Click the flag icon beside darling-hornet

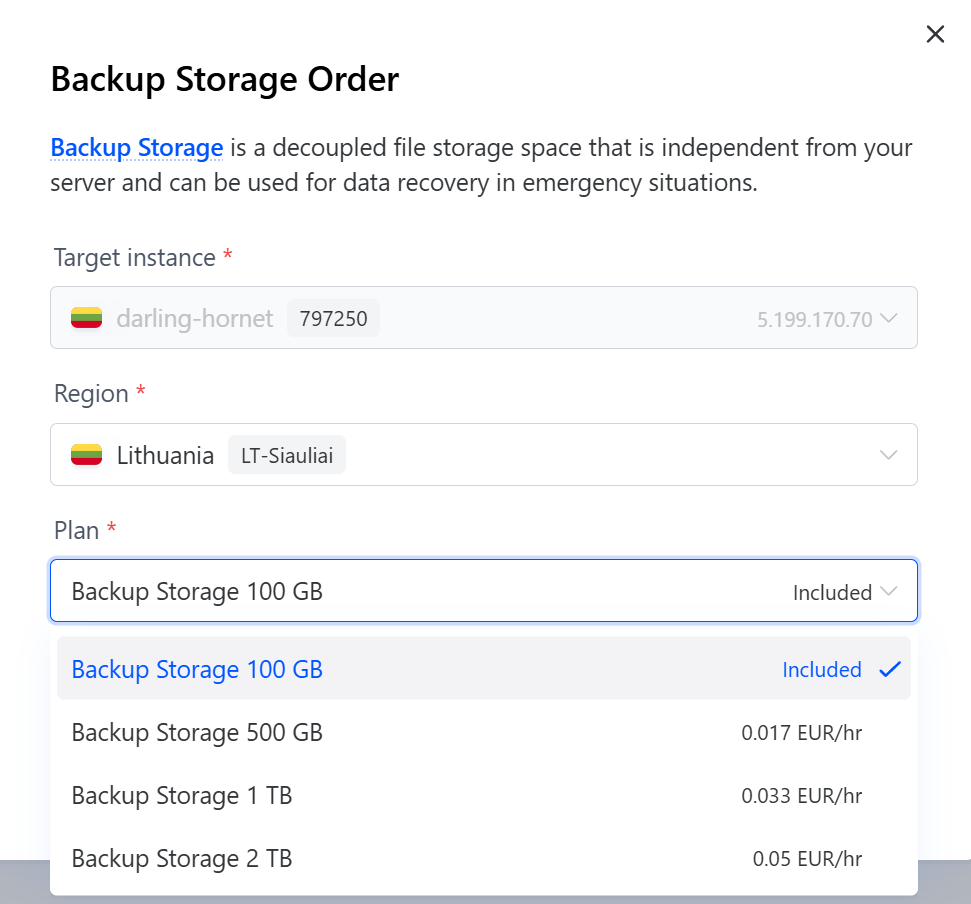point(86,319)
